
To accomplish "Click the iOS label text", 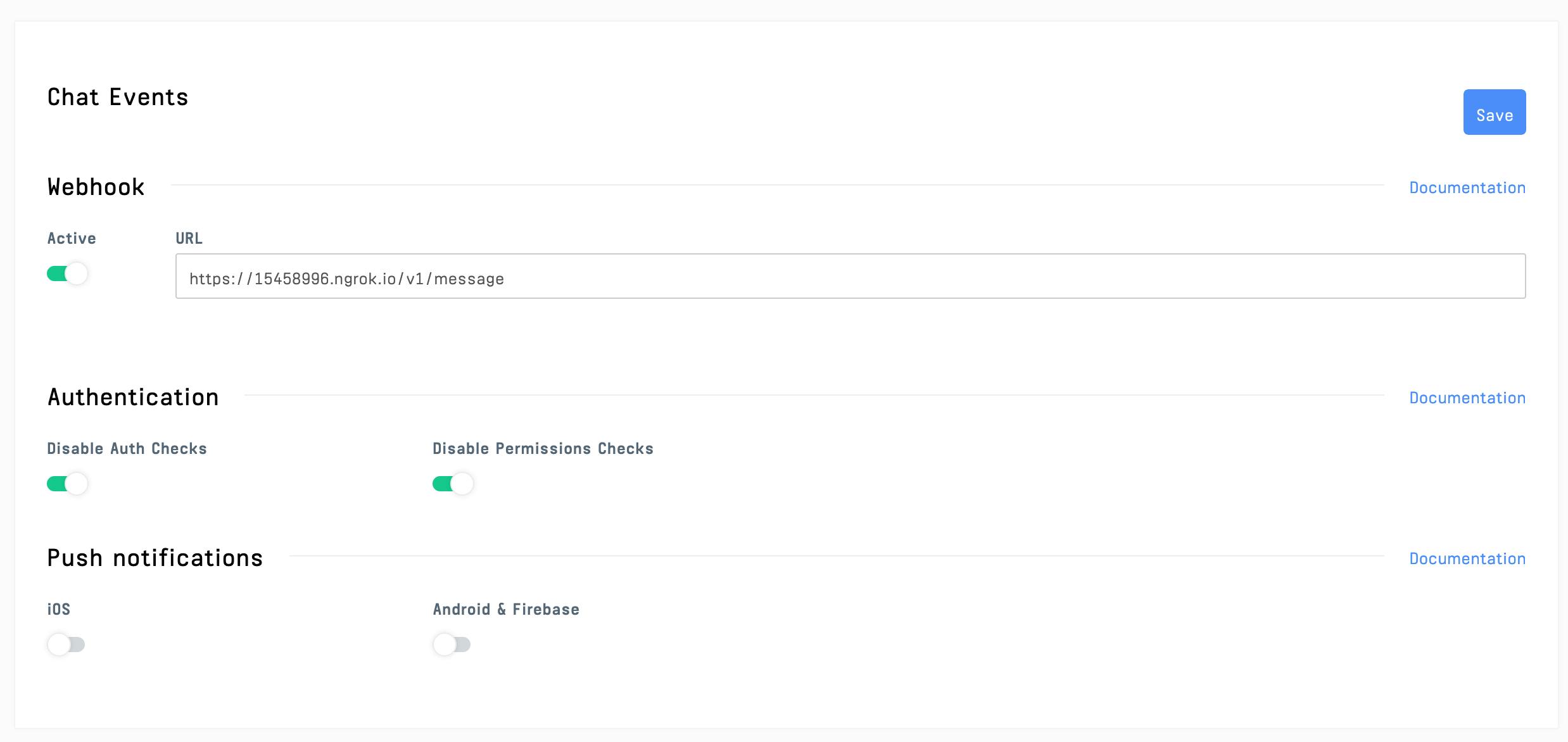I will (x=58, y=610).
